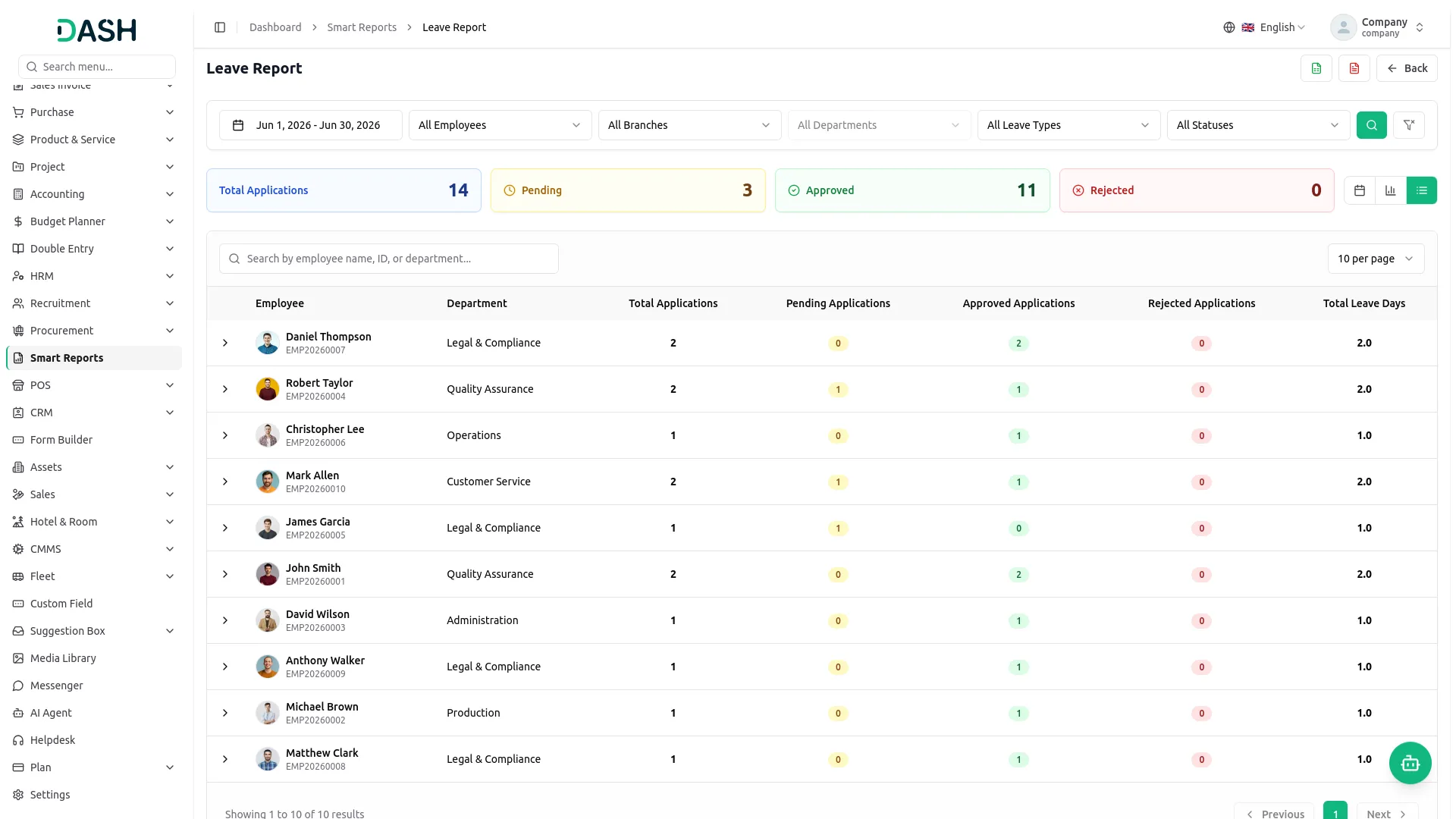Click the Helpdesk headset icon
The image size is (1456, 819).
coord(18,740)
